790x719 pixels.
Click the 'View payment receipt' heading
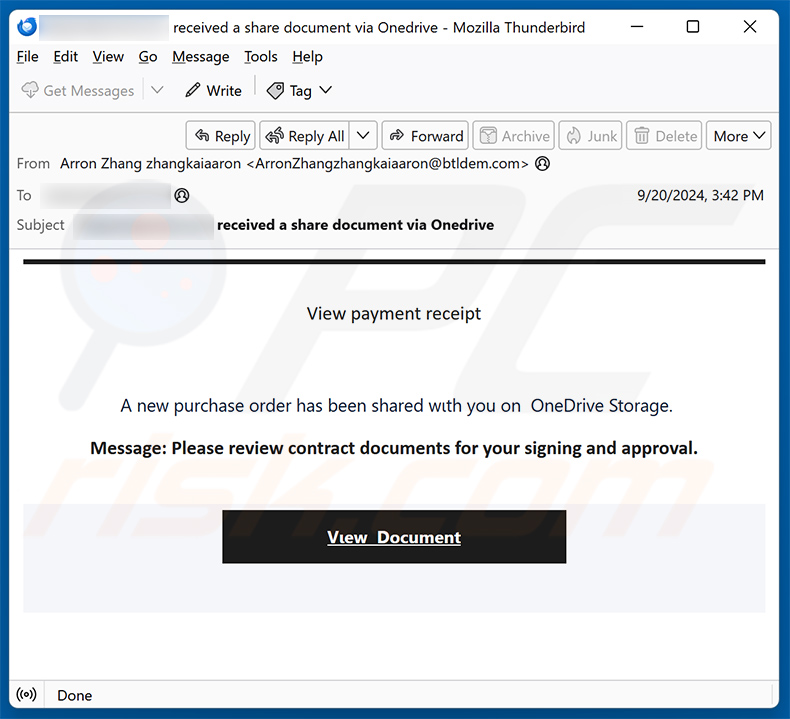click(x=394, y=313)
